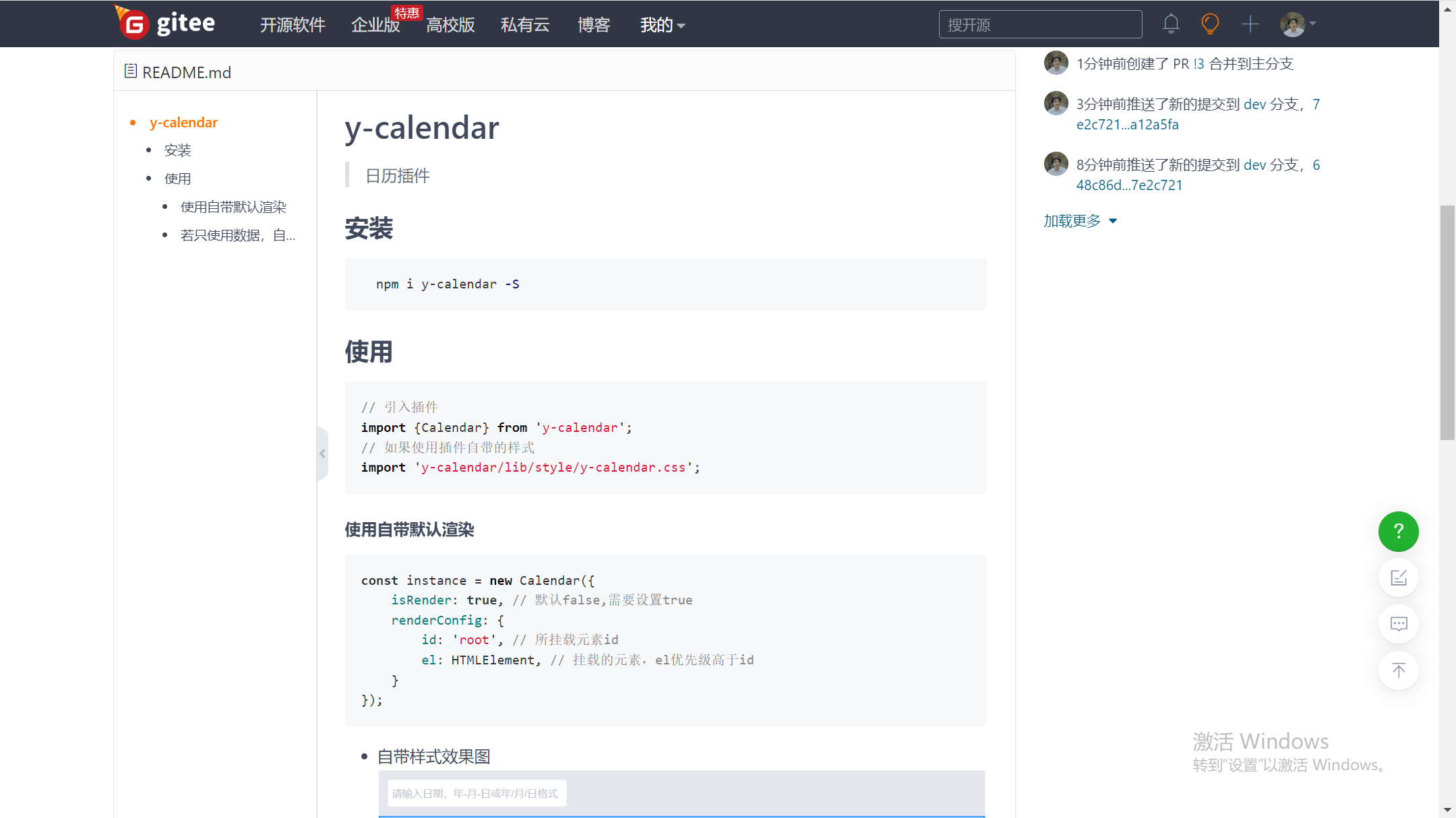Click the green help question button

coord(1398,532)
